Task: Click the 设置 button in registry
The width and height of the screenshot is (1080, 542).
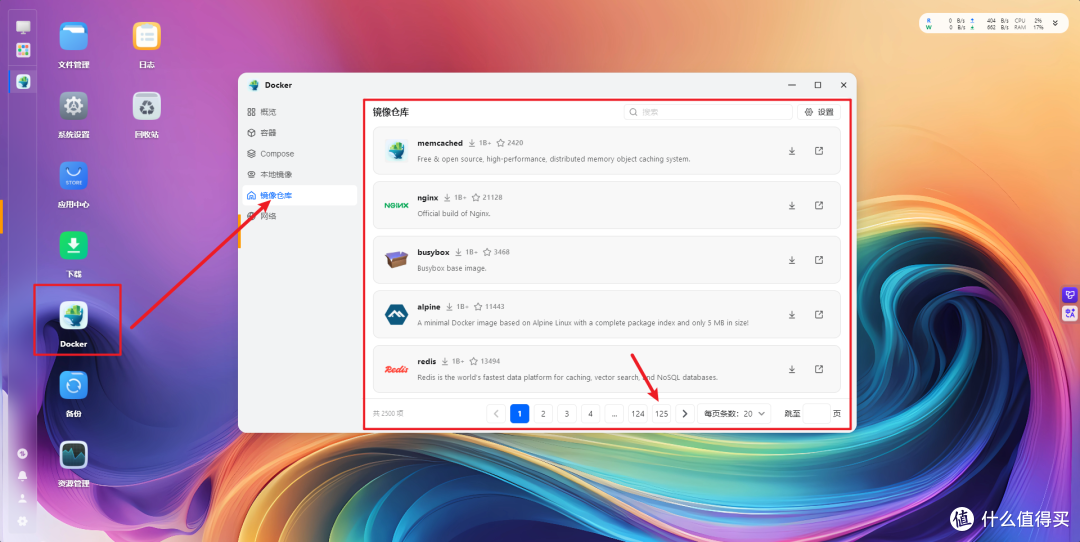Action: (x=819, y=112)
